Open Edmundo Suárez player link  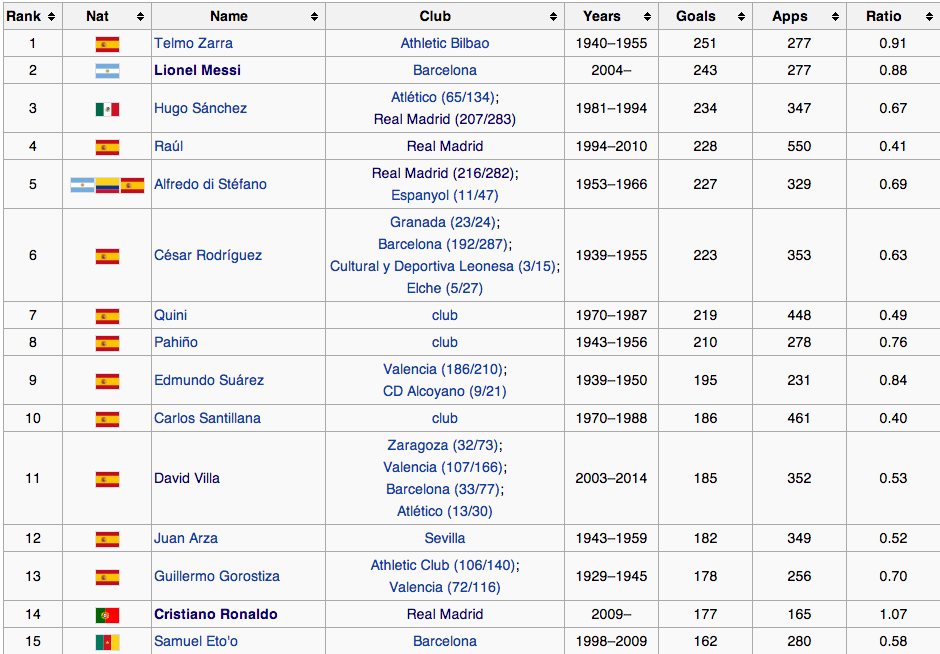(x=209, y=380)
